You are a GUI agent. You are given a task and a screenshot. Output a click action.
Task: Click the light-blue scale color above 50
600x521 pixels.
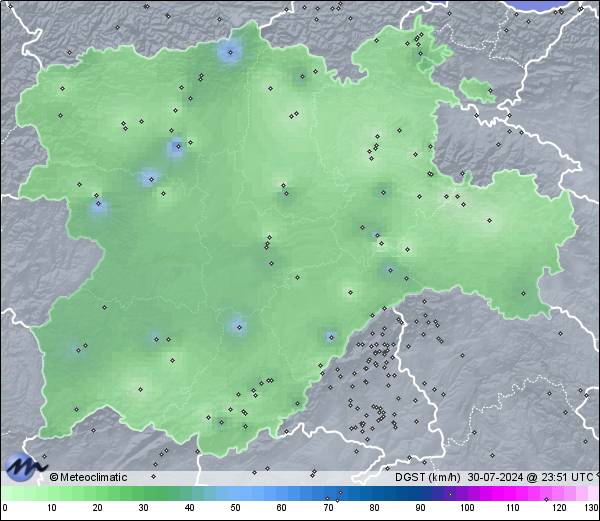[235, 494]
